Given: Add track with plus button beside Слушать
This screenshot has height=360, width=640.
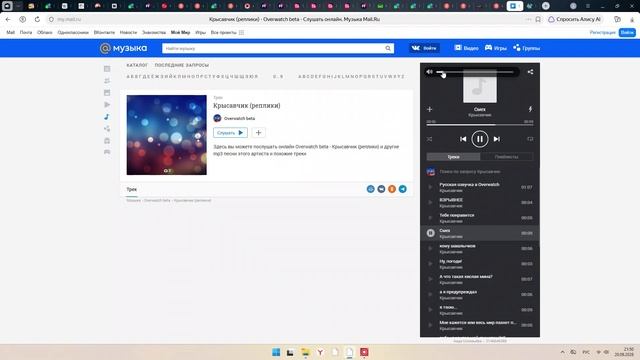Looking at the screenshot, I should click(x=258, y=133).
